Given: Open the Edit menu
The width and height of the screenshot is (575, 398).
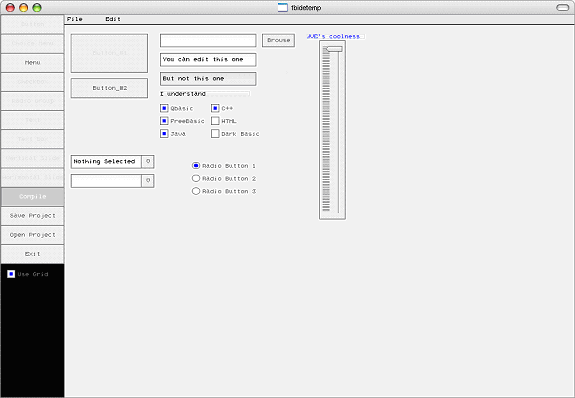Looking at the screenshot, I should 113,19.
